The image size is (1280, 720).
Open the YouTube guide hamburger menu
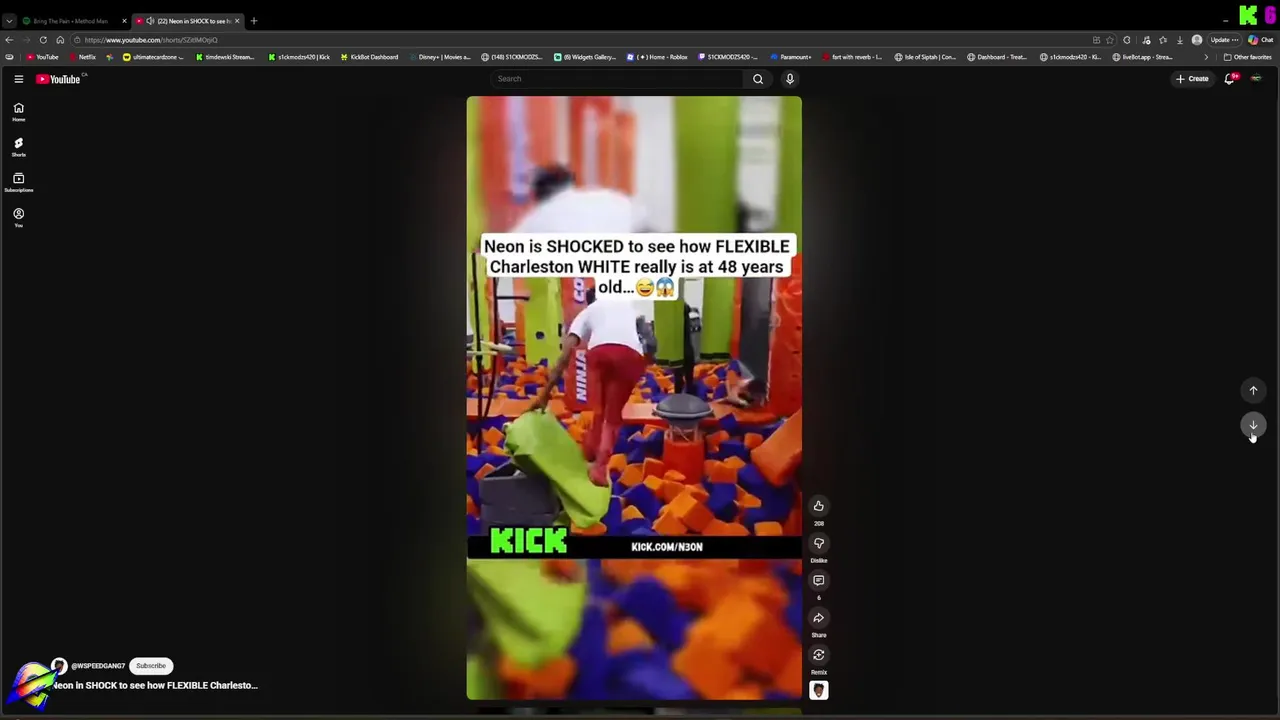18,79
